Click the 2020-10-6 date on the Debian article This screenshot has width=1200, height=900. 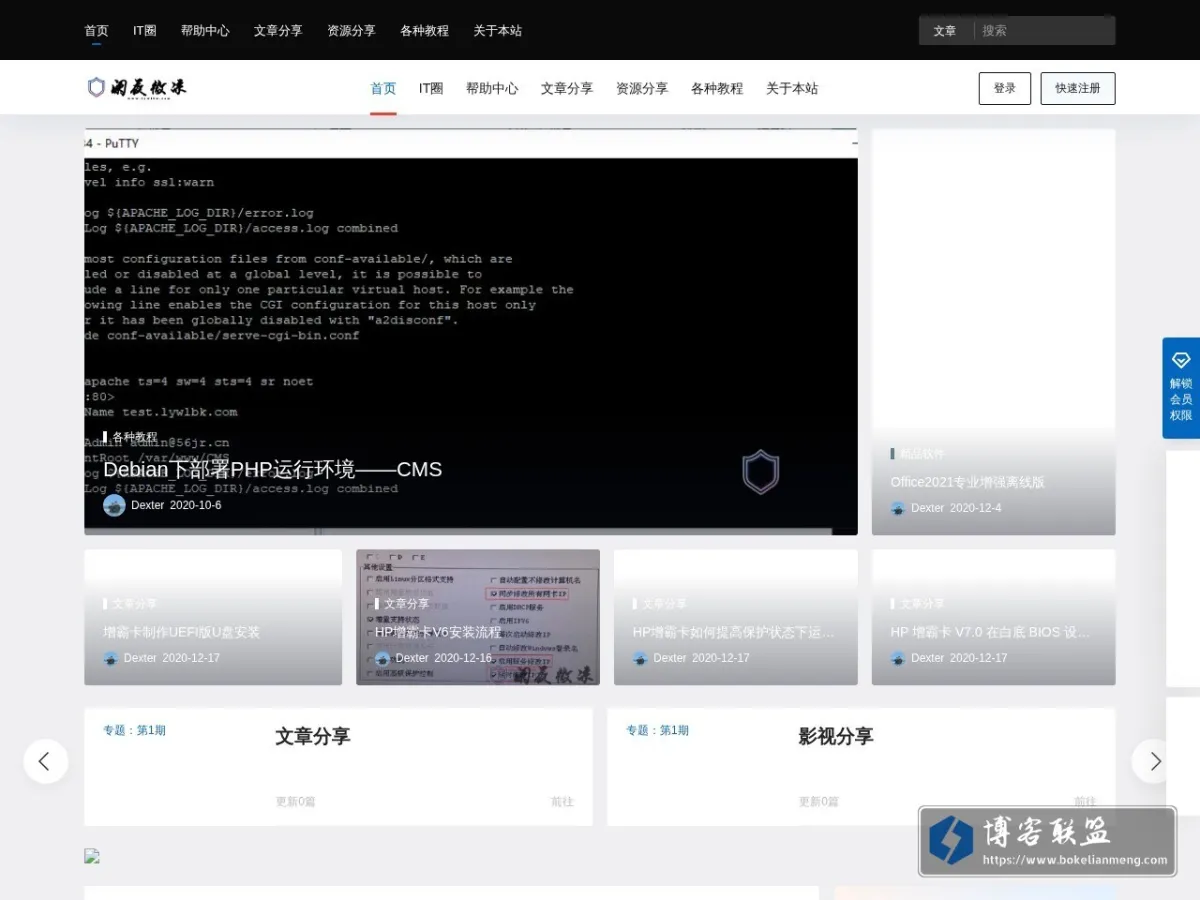pos(196,505)
